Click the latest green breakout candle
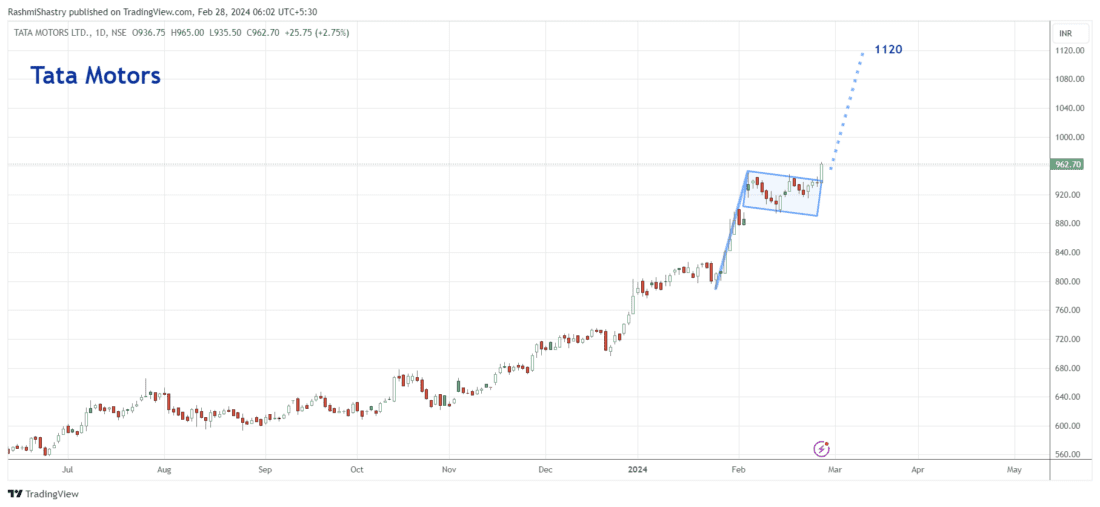Screen dimensions: 1100x507 click(821, 172)
